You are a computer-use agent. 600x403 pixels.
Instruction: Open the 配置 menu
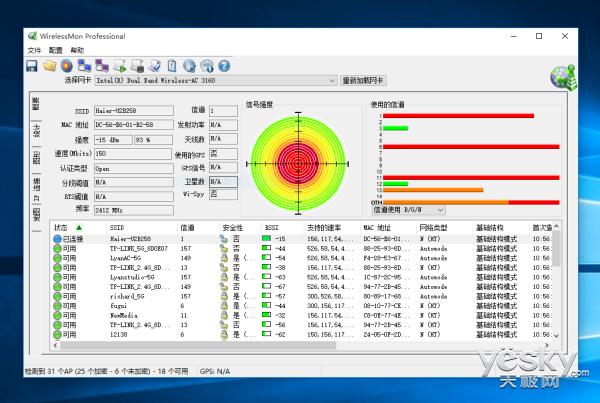pyautogui.click(x=55, y=50)
